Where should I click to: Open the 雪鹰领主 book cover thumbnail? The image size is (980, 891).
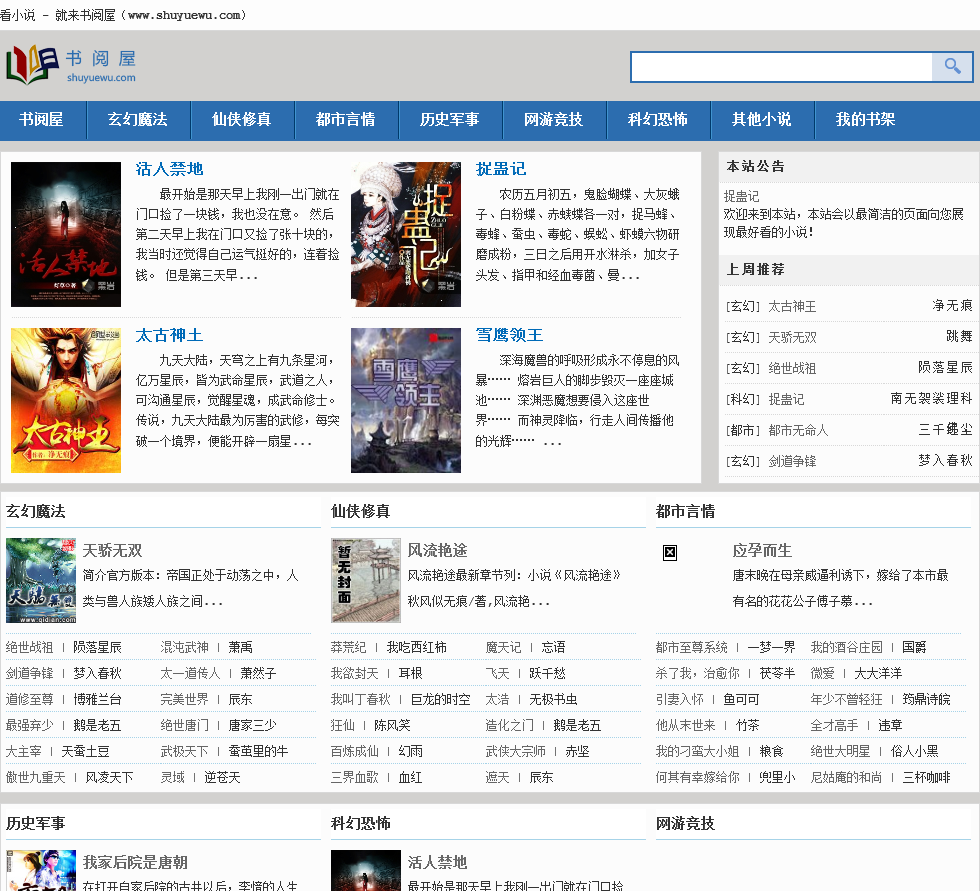pyautogui.click(x=406, y=401)
